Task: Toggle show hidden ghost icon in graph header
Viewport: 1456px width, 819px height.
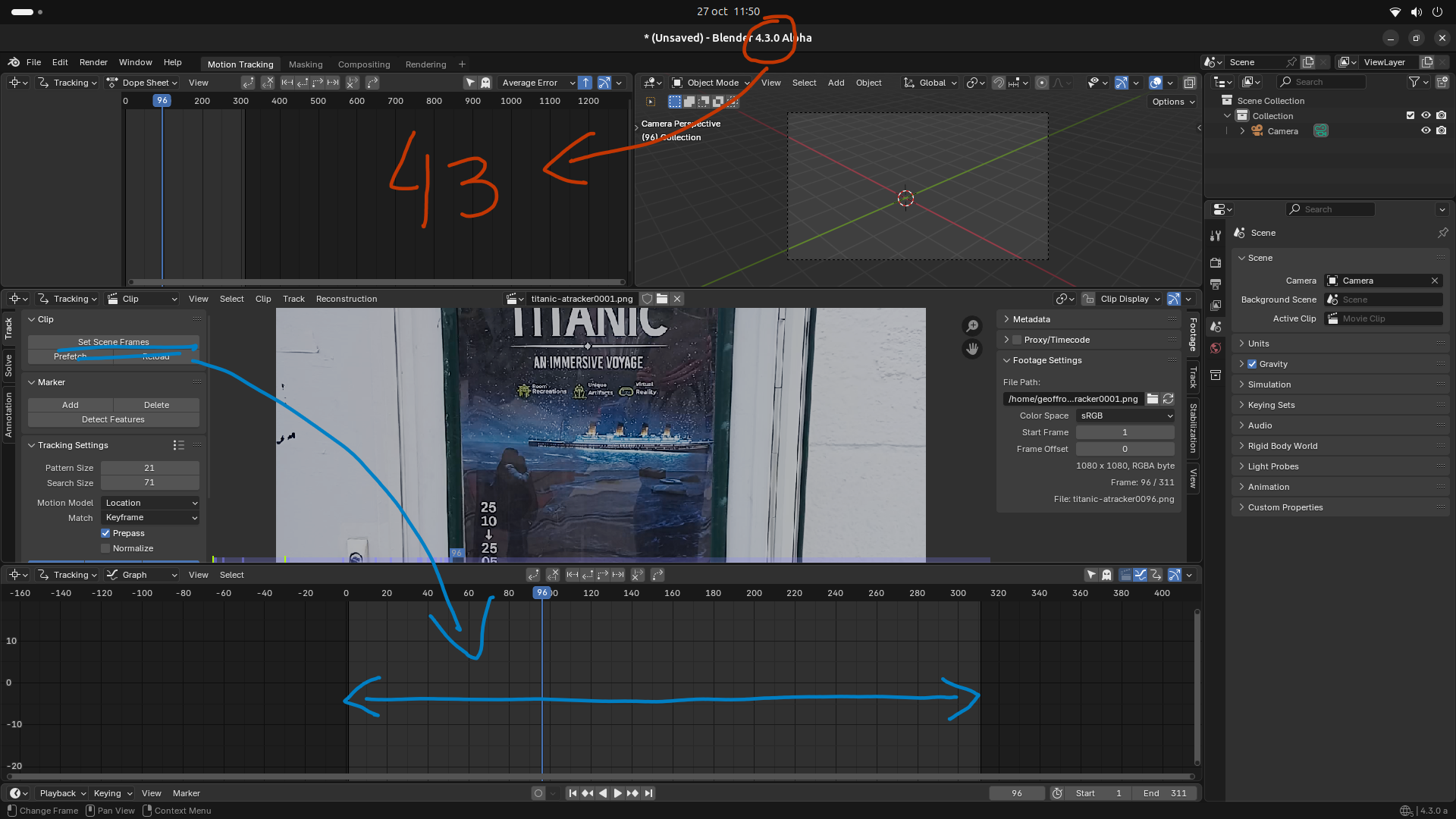Action: pos(1106,575)
